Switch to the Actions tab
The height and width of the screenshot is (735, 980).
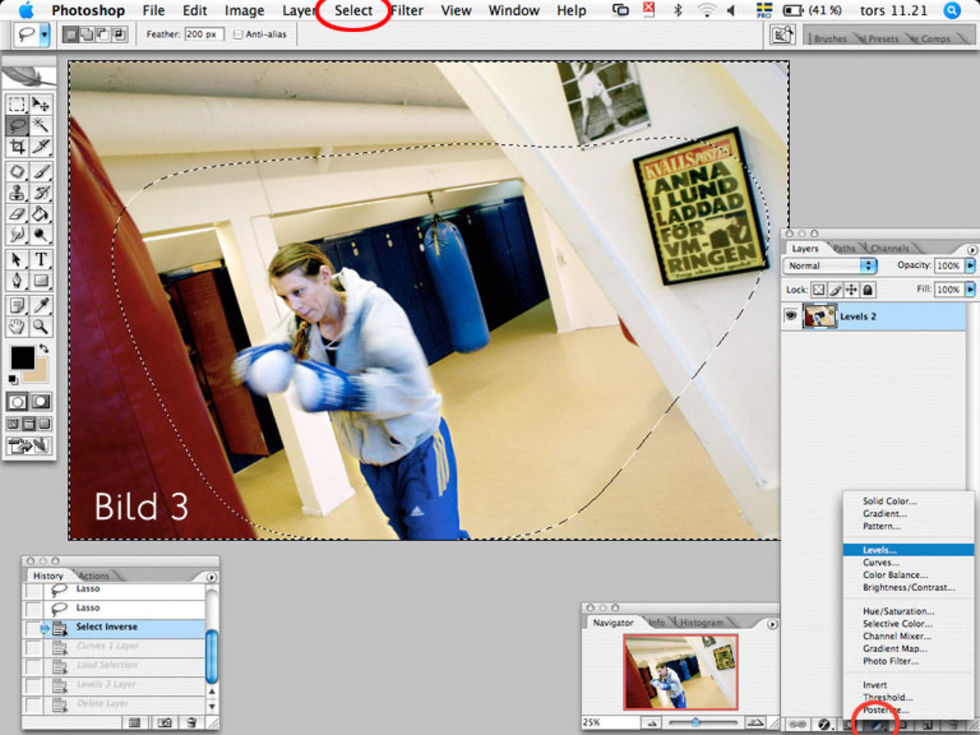click(x=94, y=576)
